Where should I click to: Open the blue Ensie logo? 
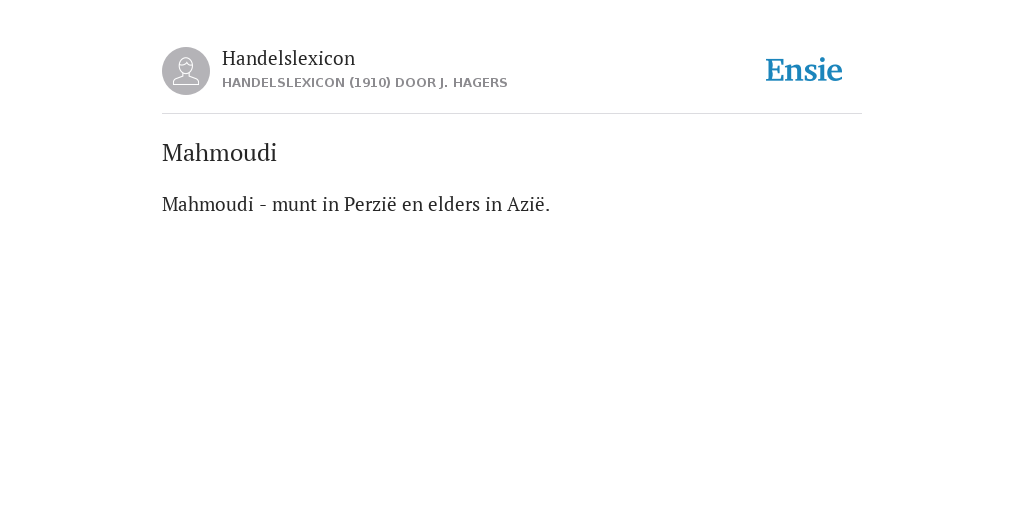[x=804, y=71]
